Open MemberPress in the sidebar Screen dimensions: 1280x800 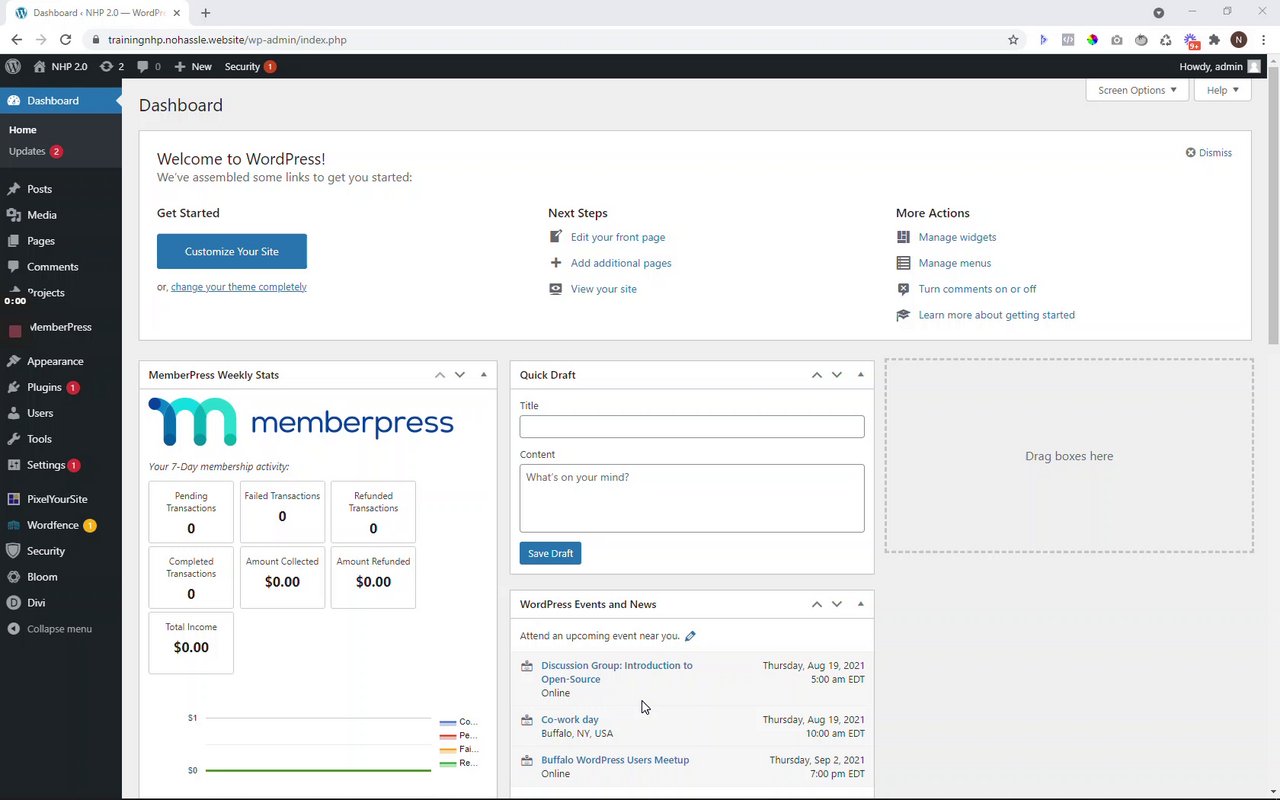coord(61,327)
